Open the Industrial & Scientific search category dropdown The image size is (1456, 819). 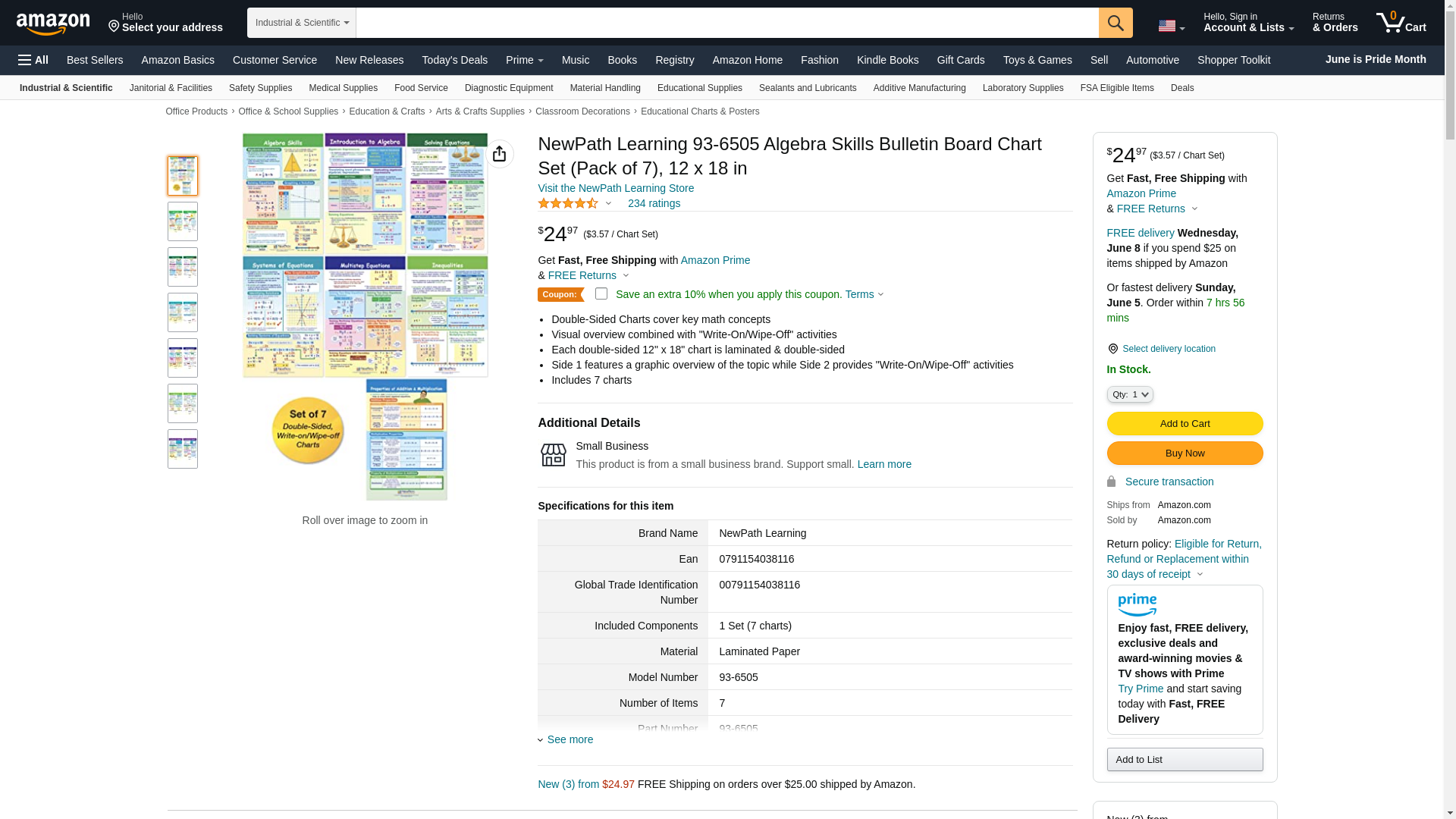301,23
